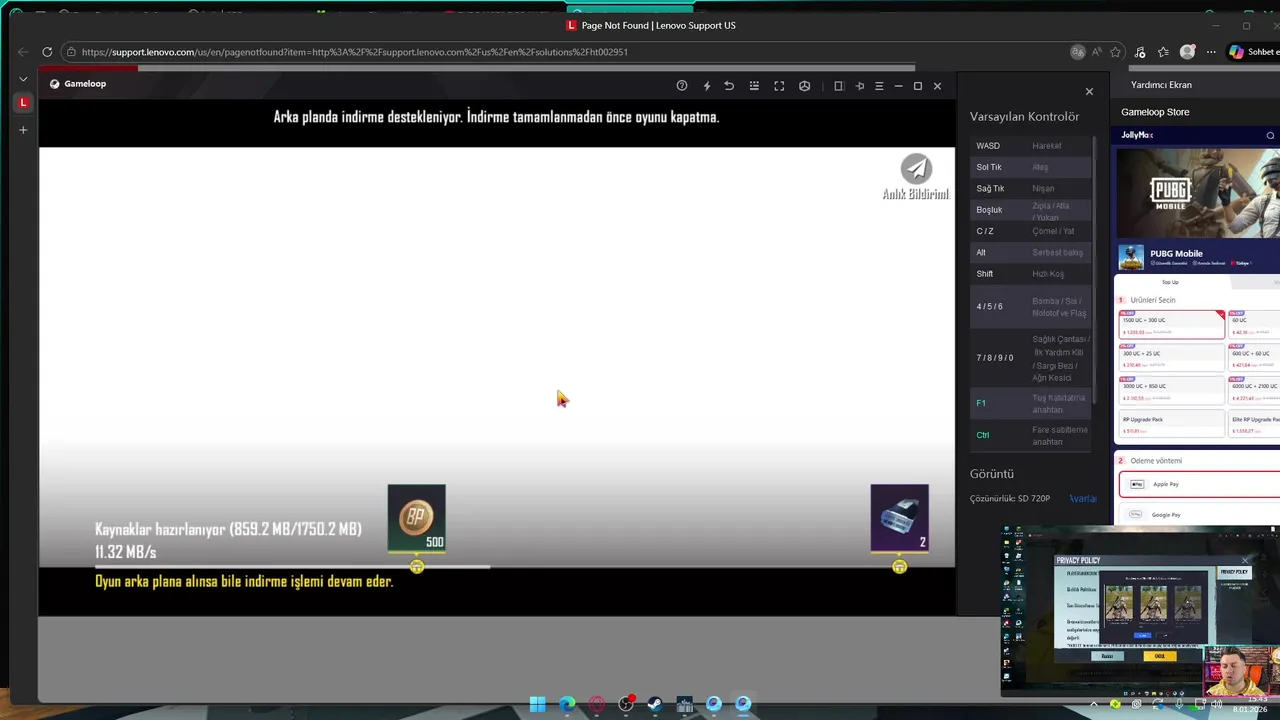The image size is (1280, 720).
Task: Close the Varsayılan Kontrolör panel
Action: tap(1089, 92)
